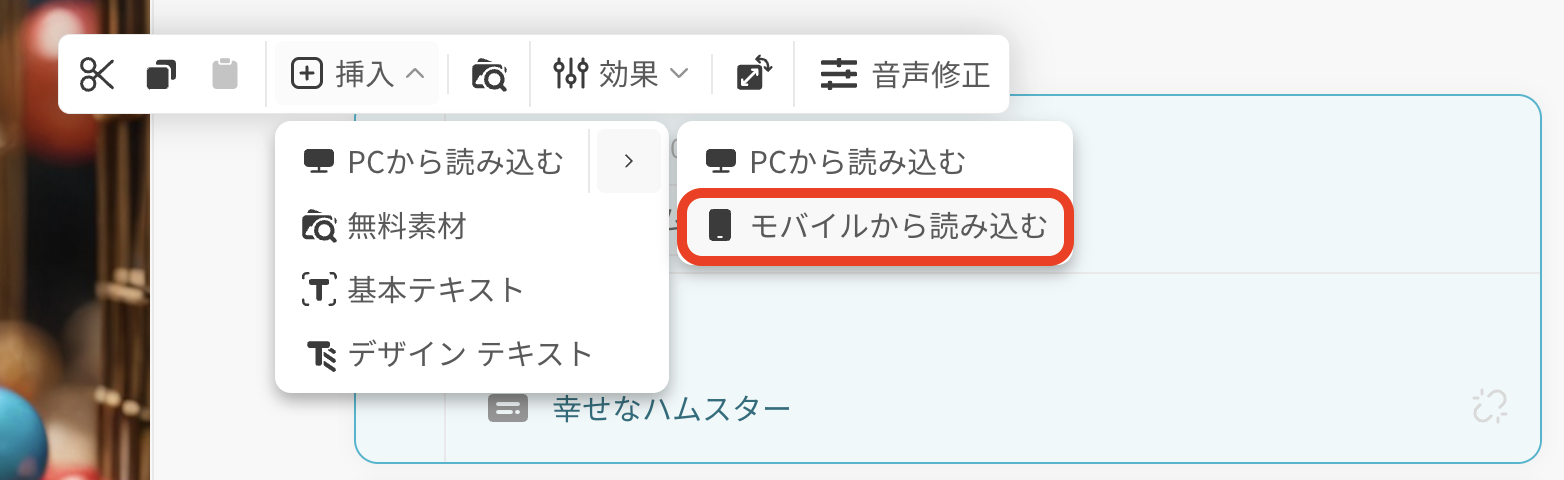1564x480 pixels.
Task: Click the resize/rotate swap icon
Action: (x=754, y=74)
